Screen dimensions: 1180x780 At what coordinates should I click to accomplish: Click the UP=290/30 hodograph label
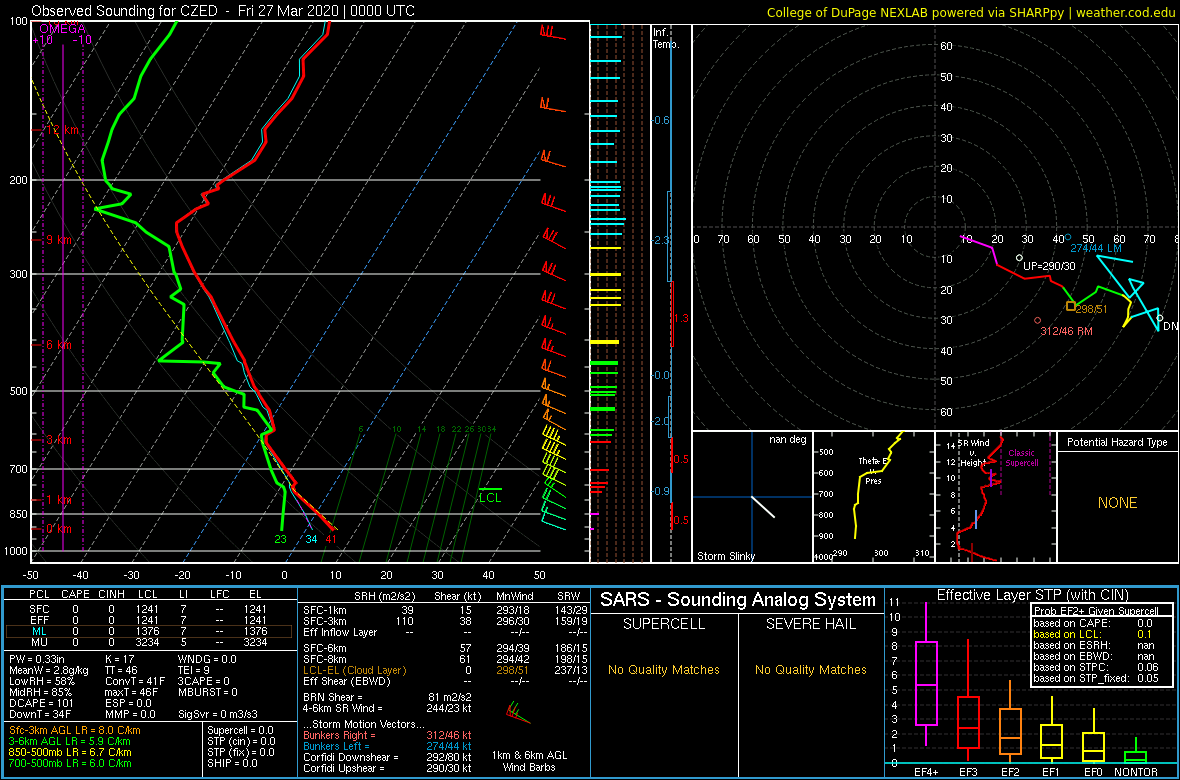tap(1048, 266)
